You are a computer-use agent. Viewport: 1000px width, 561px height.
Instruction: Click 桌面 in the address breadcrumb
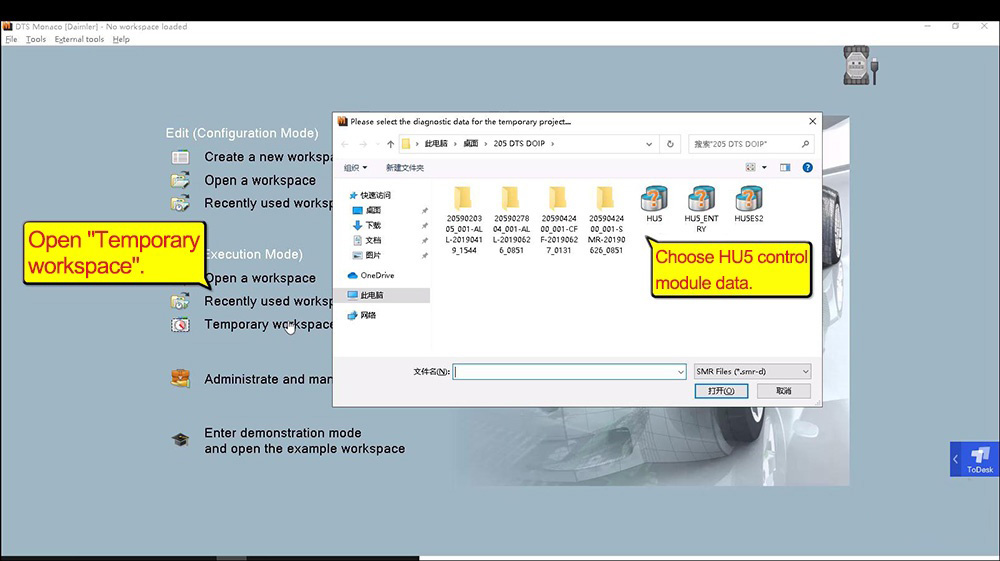pos(471,144)
